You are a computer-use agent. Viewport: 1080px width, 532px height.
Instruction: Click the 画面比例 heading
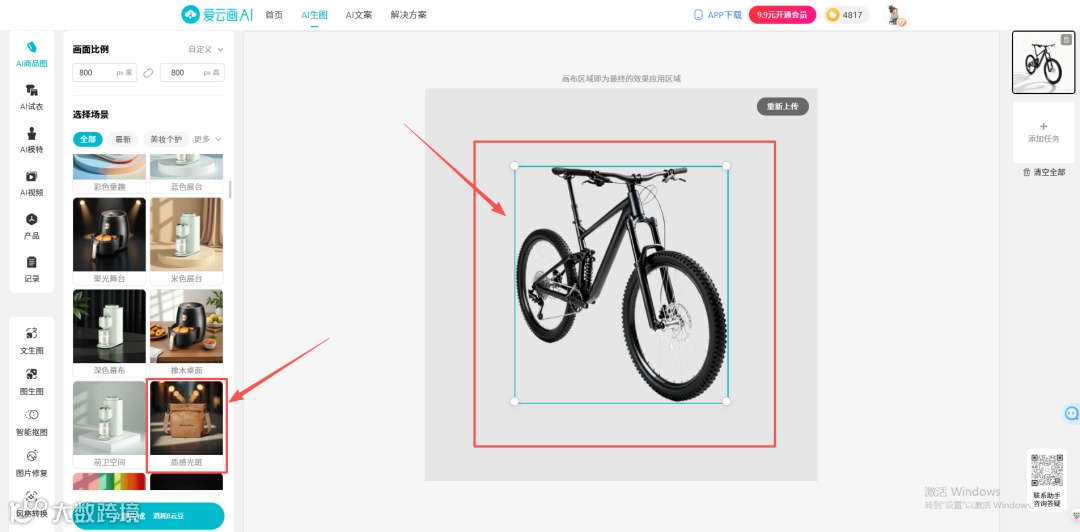coord(91,50)
